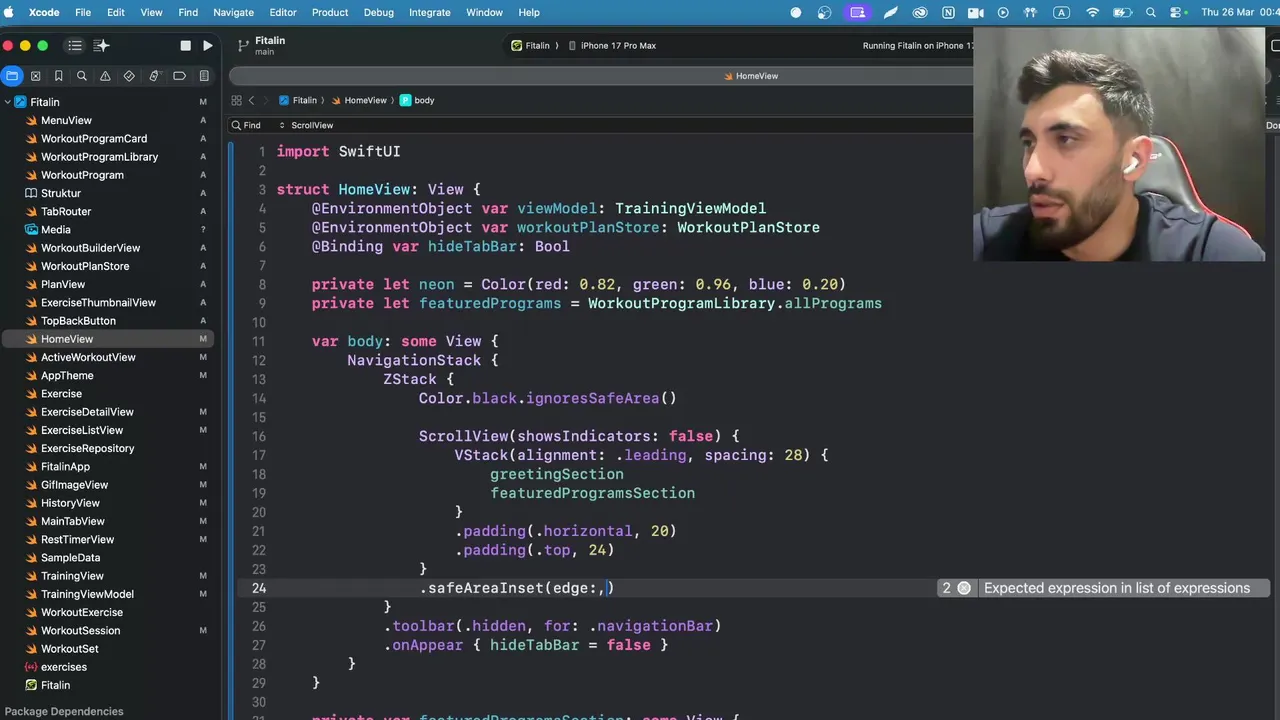1280x720 pixels.
Task: Stop the running Fitalin app
Action: click(x=185, y=46)
